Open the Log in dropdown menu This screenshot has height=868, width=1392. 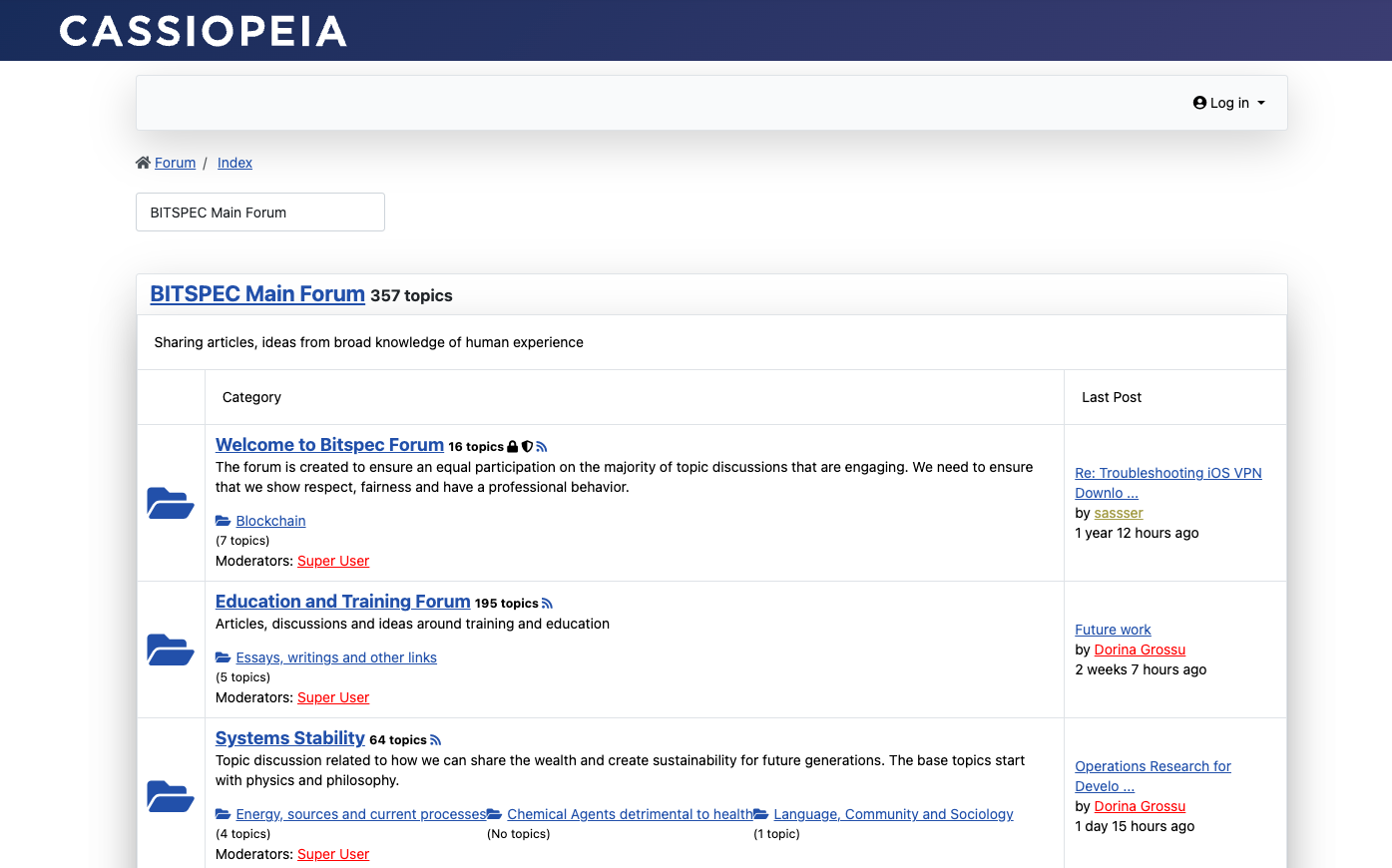1228,103
